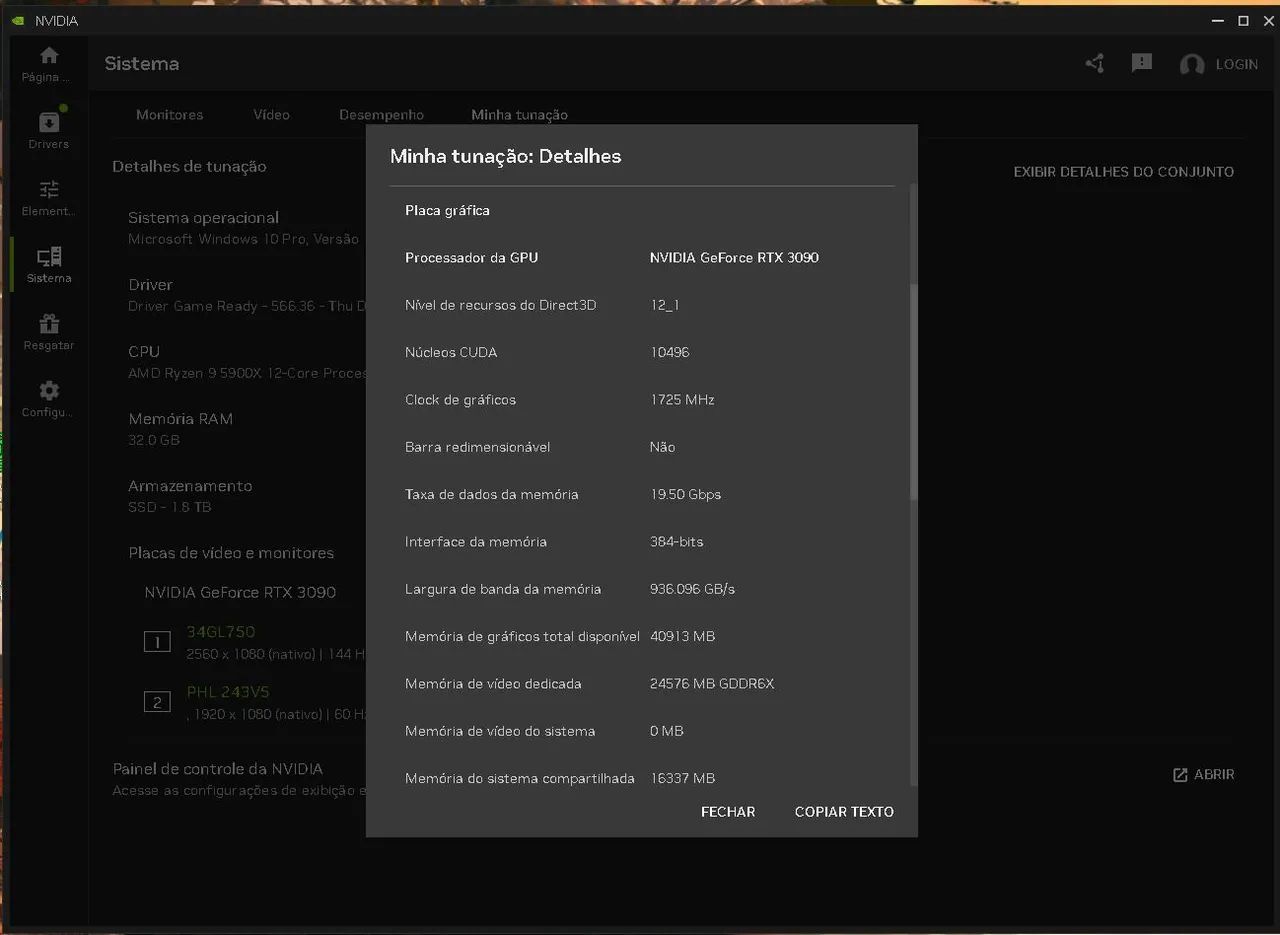
Task: Open the Elementos gráficos sliders icon
Action: click(x=48, y=190)
